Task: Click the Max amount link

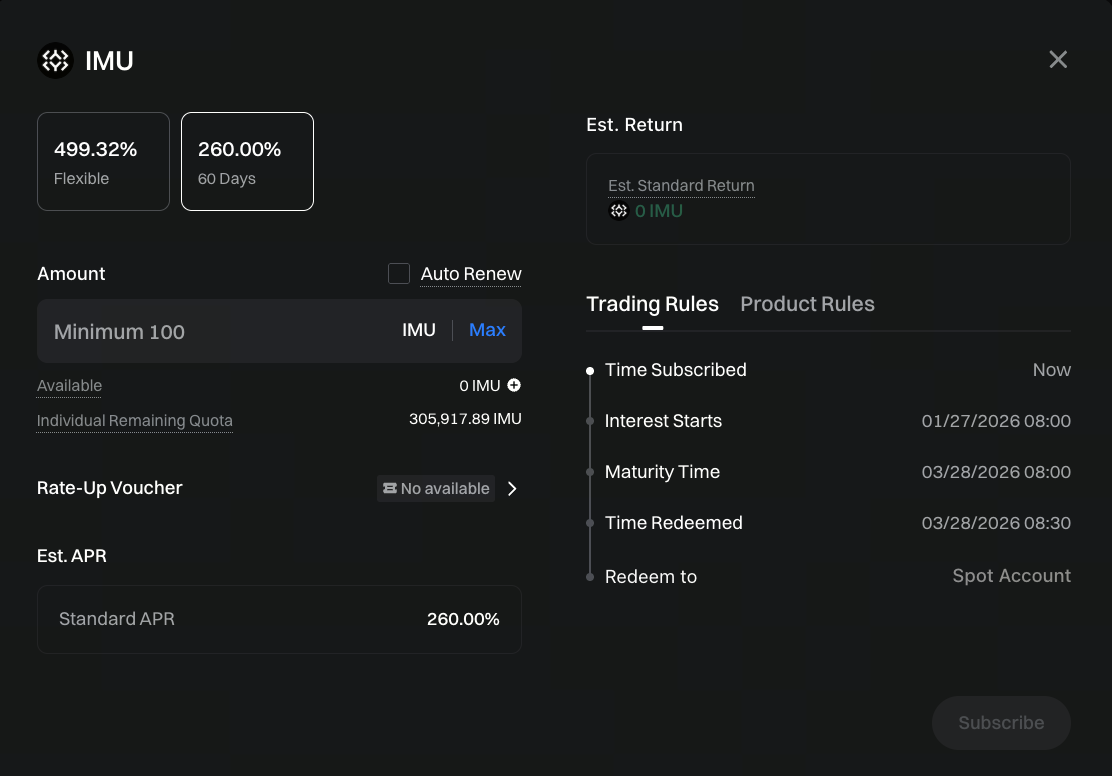Action: coord(487,330)
